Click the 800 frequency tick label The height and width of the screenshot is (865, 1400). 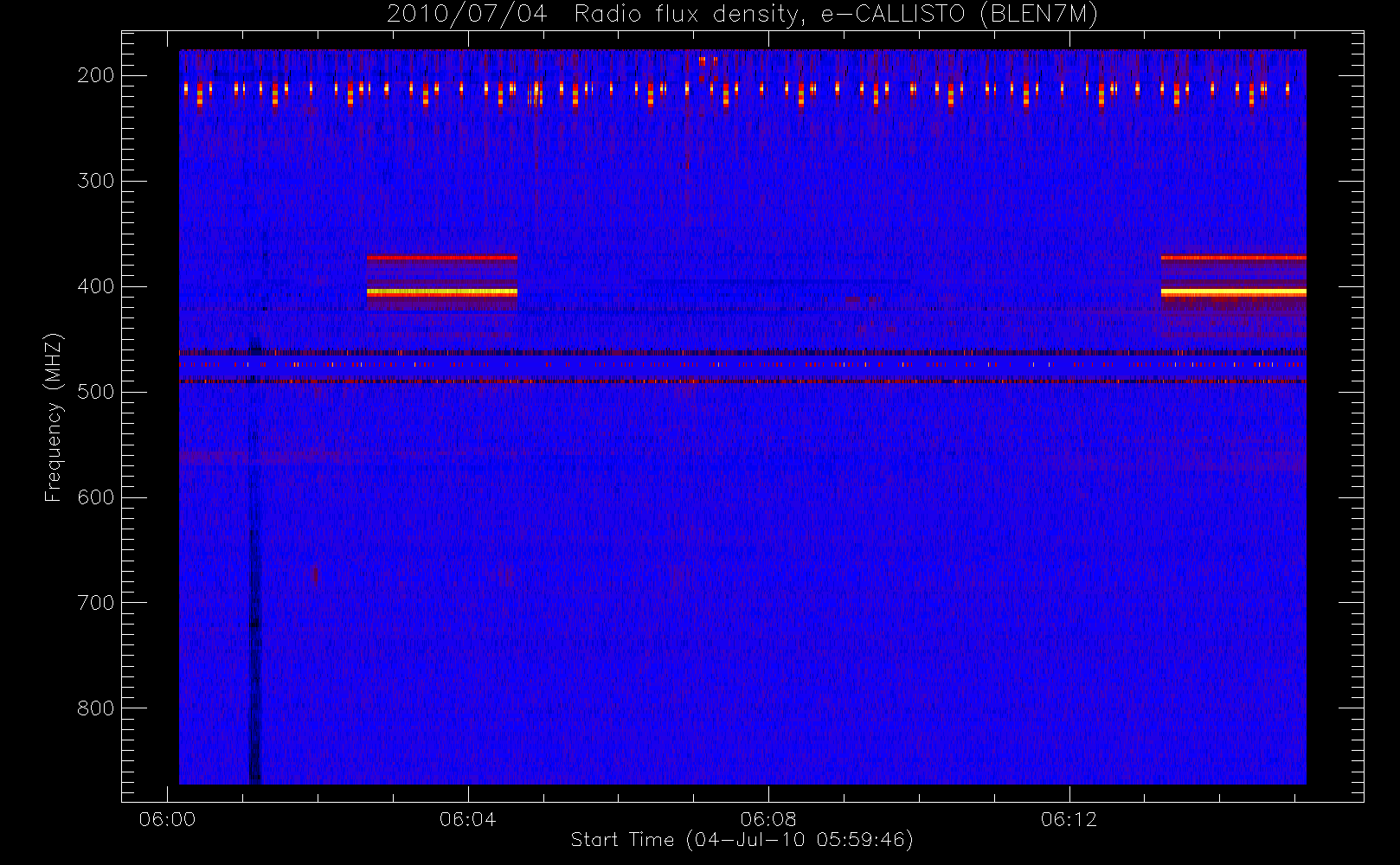pyautogui.click(x=96, y=708)
